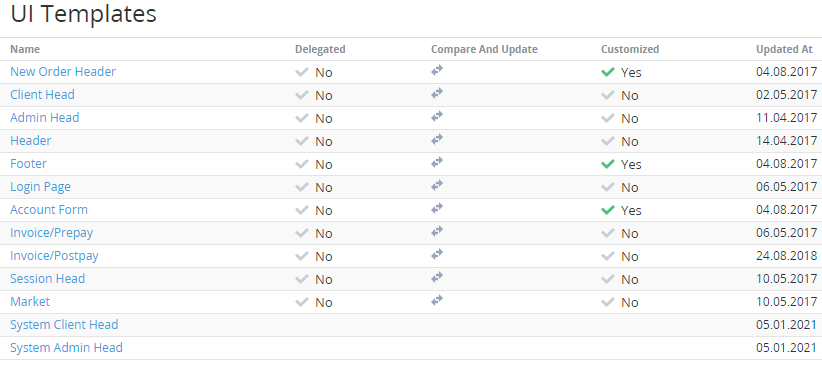This screenshot has width=822, height=366.
Task: Click Compare And Update icon for Session Head
Action: pyautogui.click(x=437, y=277)
